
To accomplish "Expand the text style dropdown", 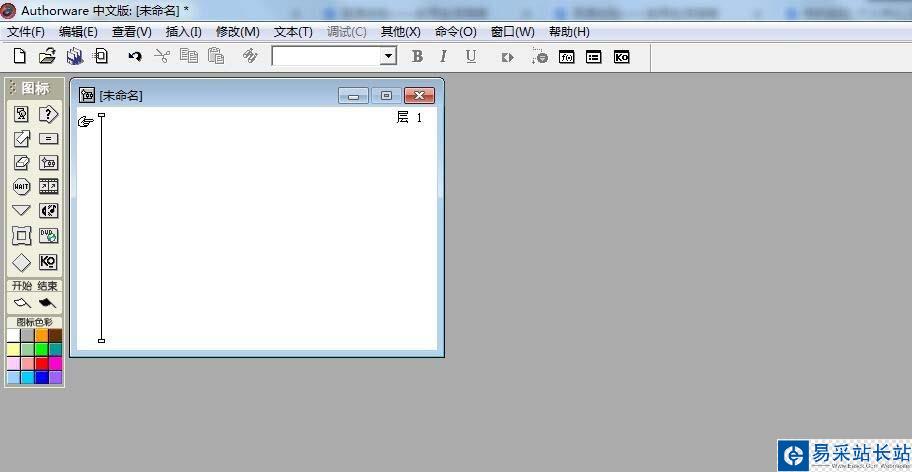I will click(388, 57).
